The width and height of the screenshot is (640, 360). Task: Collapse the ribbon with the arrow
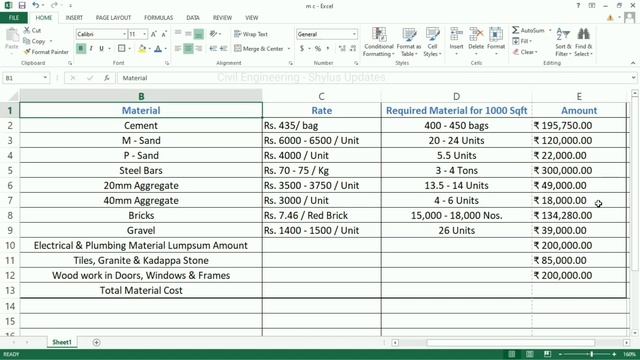click(x=633, y=63)
